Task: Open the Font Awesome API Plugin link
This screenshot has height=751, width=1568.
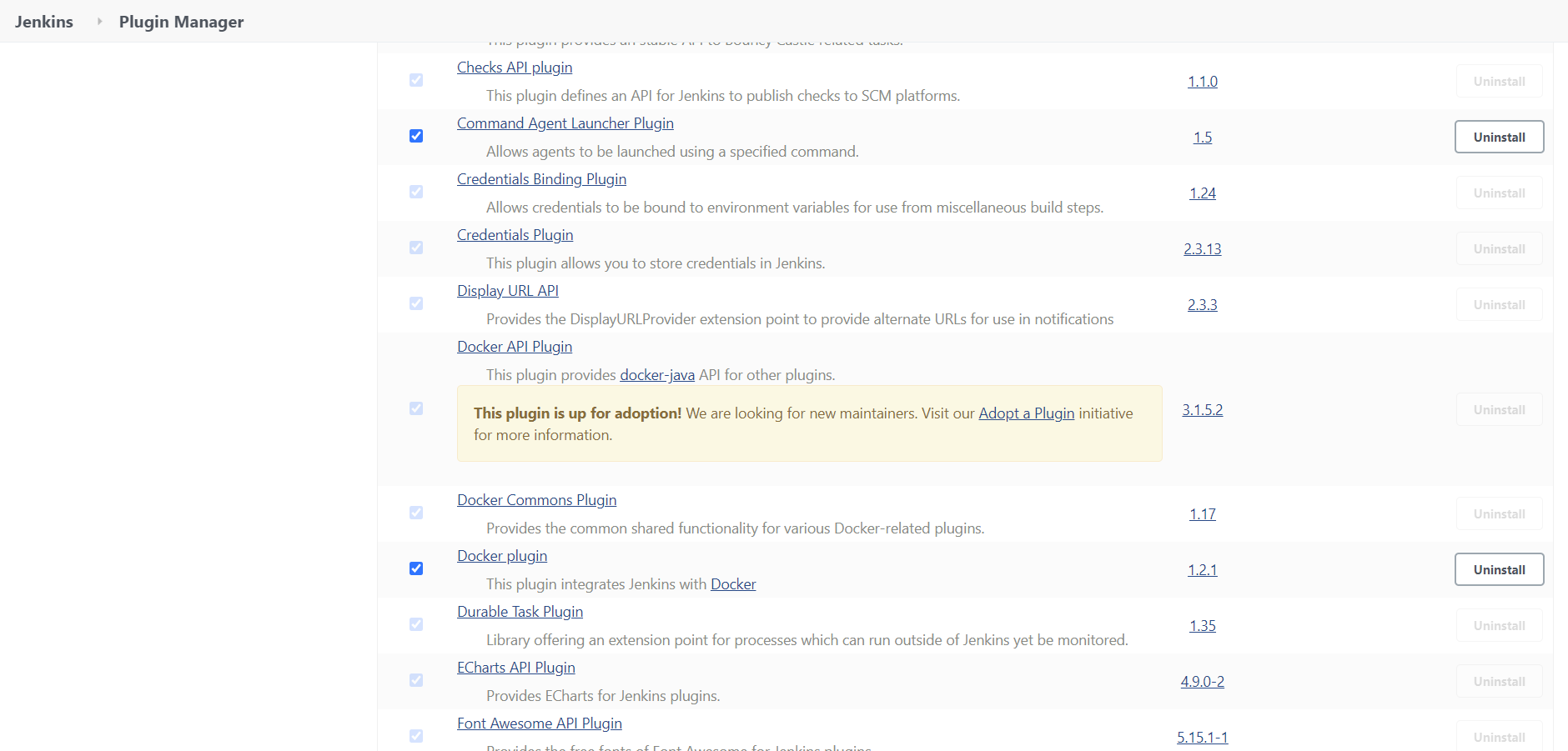Action: pos(540,723)
